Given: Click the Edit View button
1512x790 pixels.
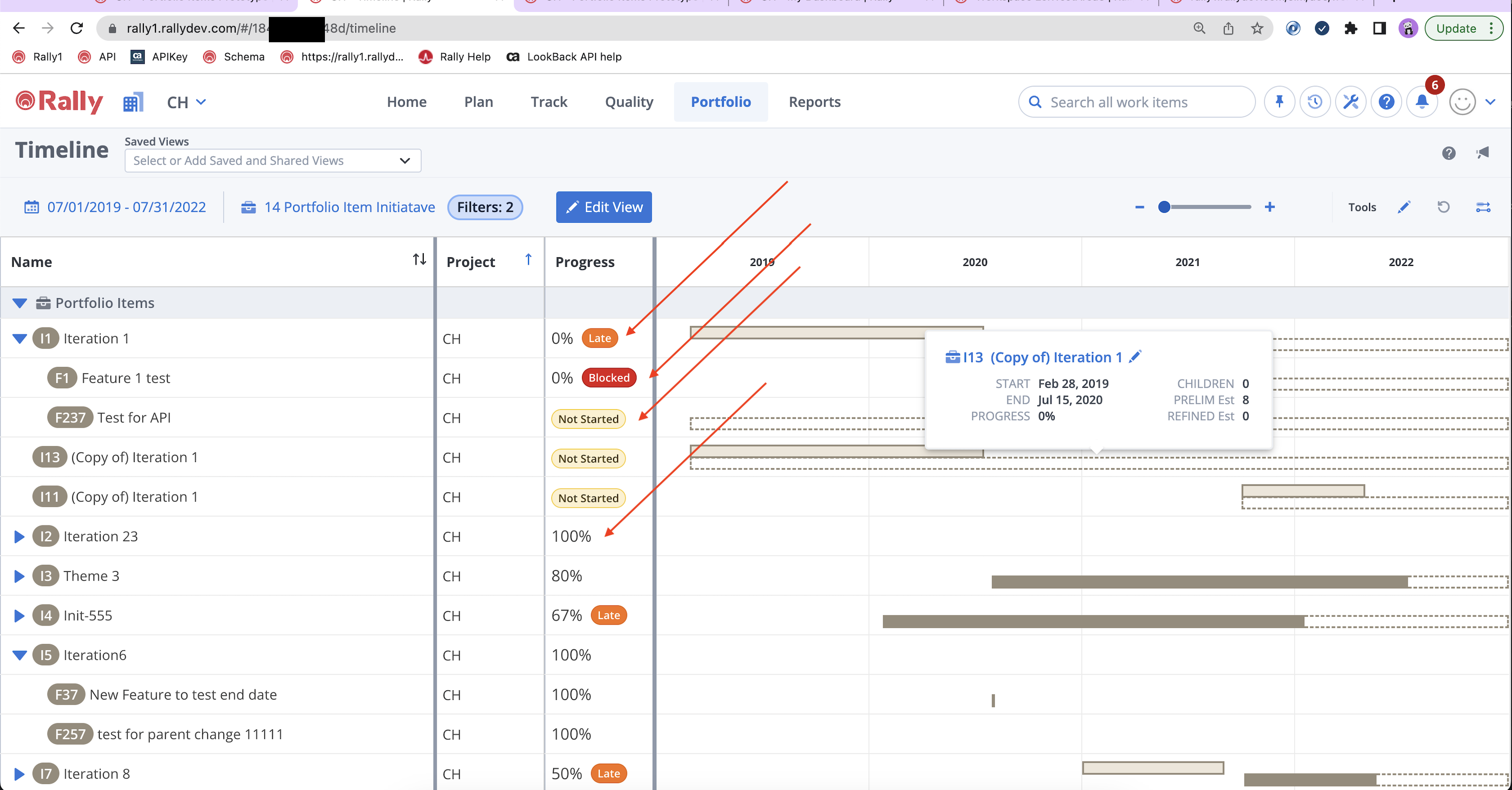Looking at the screenshot, I should (x=603, y=207).
